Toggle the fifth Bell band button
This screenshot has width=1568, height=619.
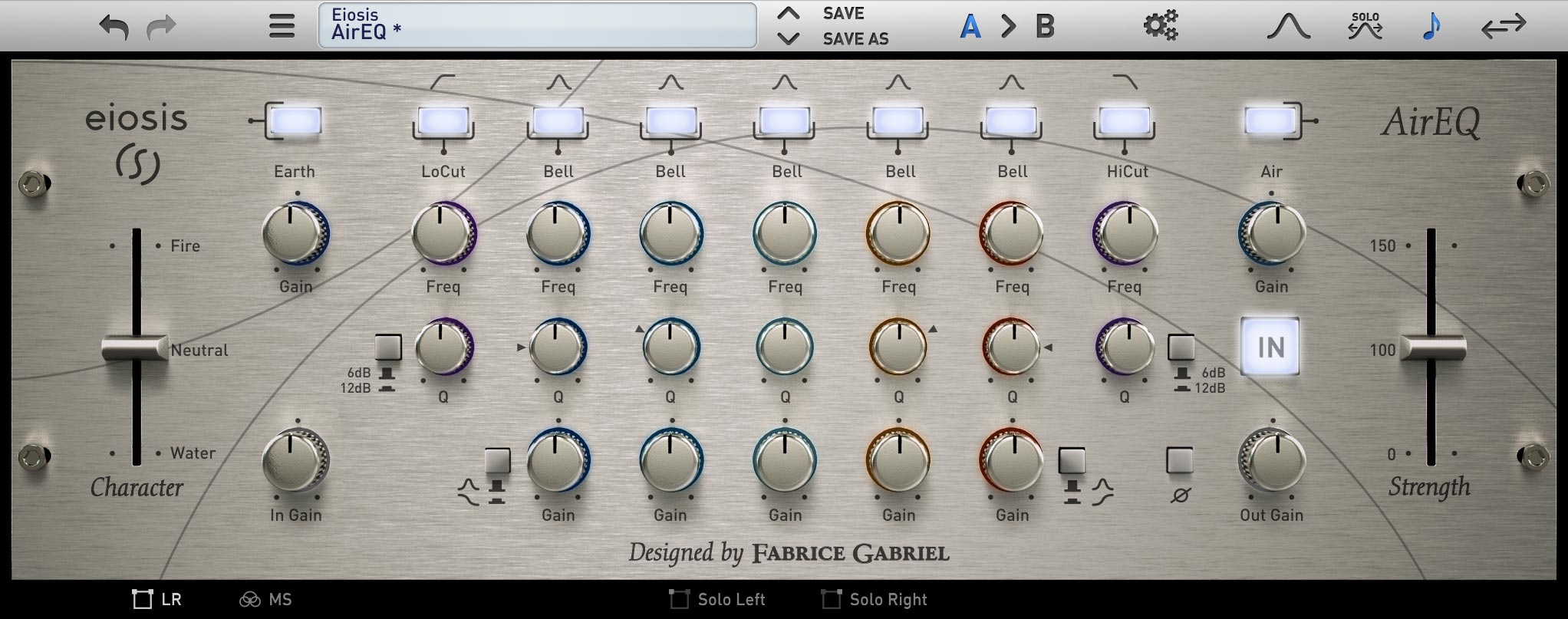[1012, 120]
